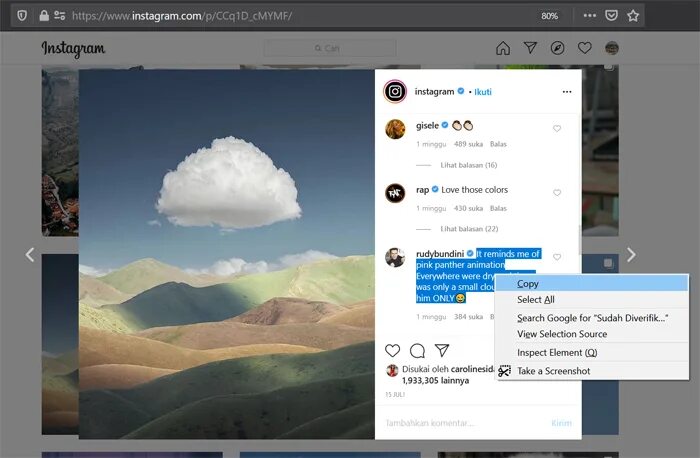Click the 15 JULI post date
700x458 pixels.
395,395
